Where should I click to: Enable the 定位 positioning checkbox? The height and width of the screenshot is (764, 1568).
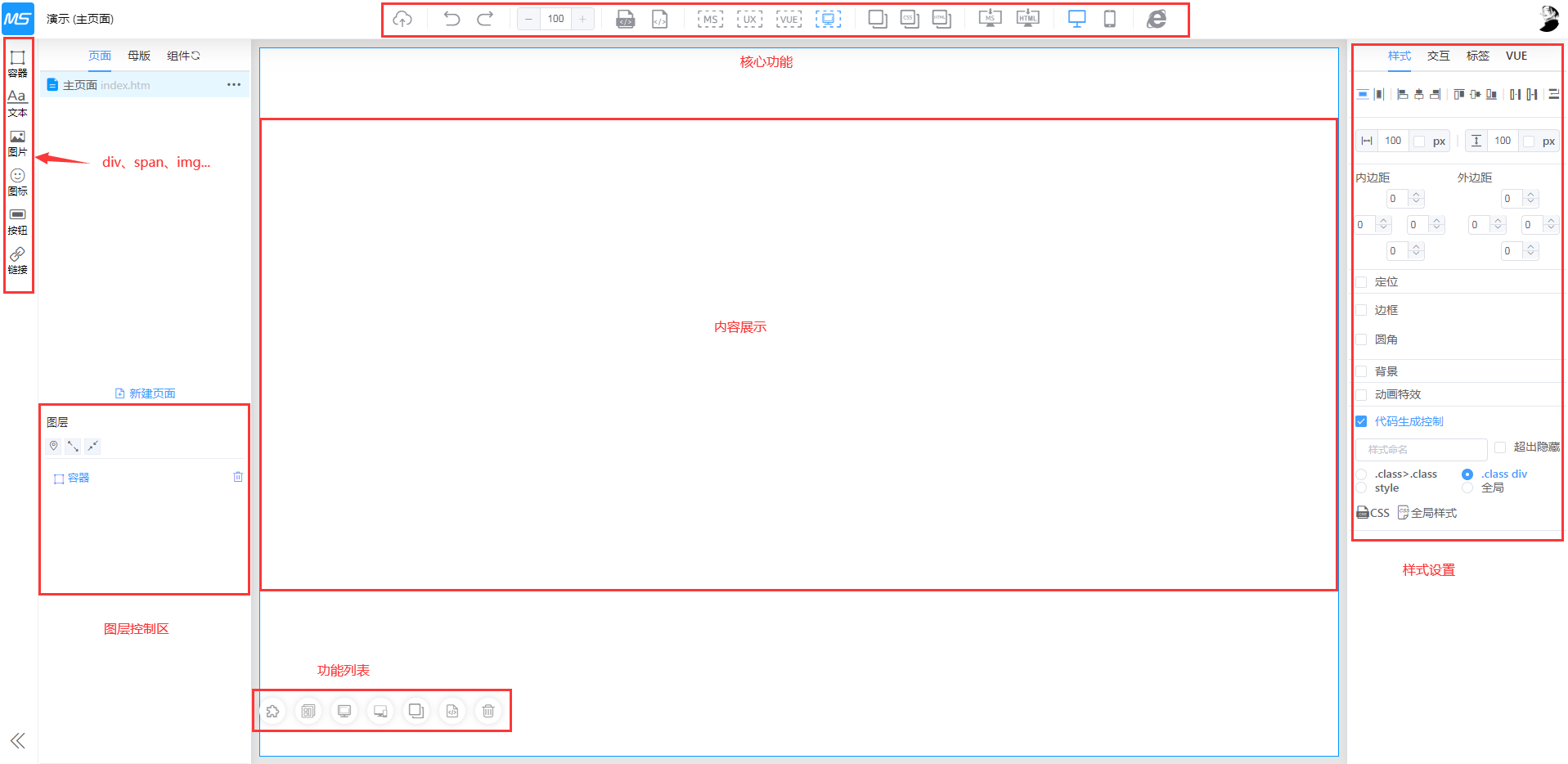point(1361,282)
